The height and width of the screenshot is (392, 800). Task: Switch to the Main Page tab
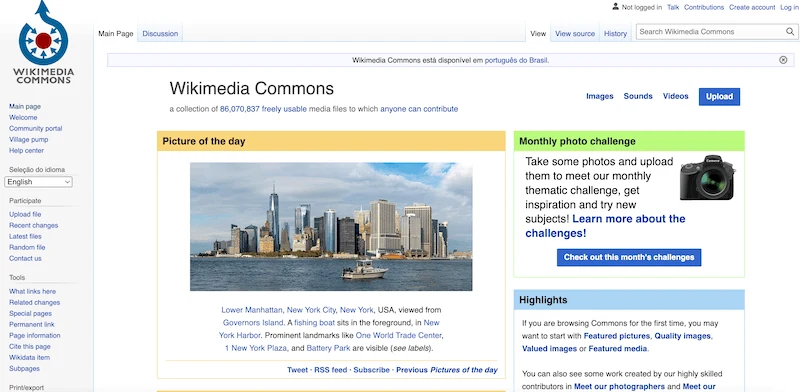(x=116, y=34)
